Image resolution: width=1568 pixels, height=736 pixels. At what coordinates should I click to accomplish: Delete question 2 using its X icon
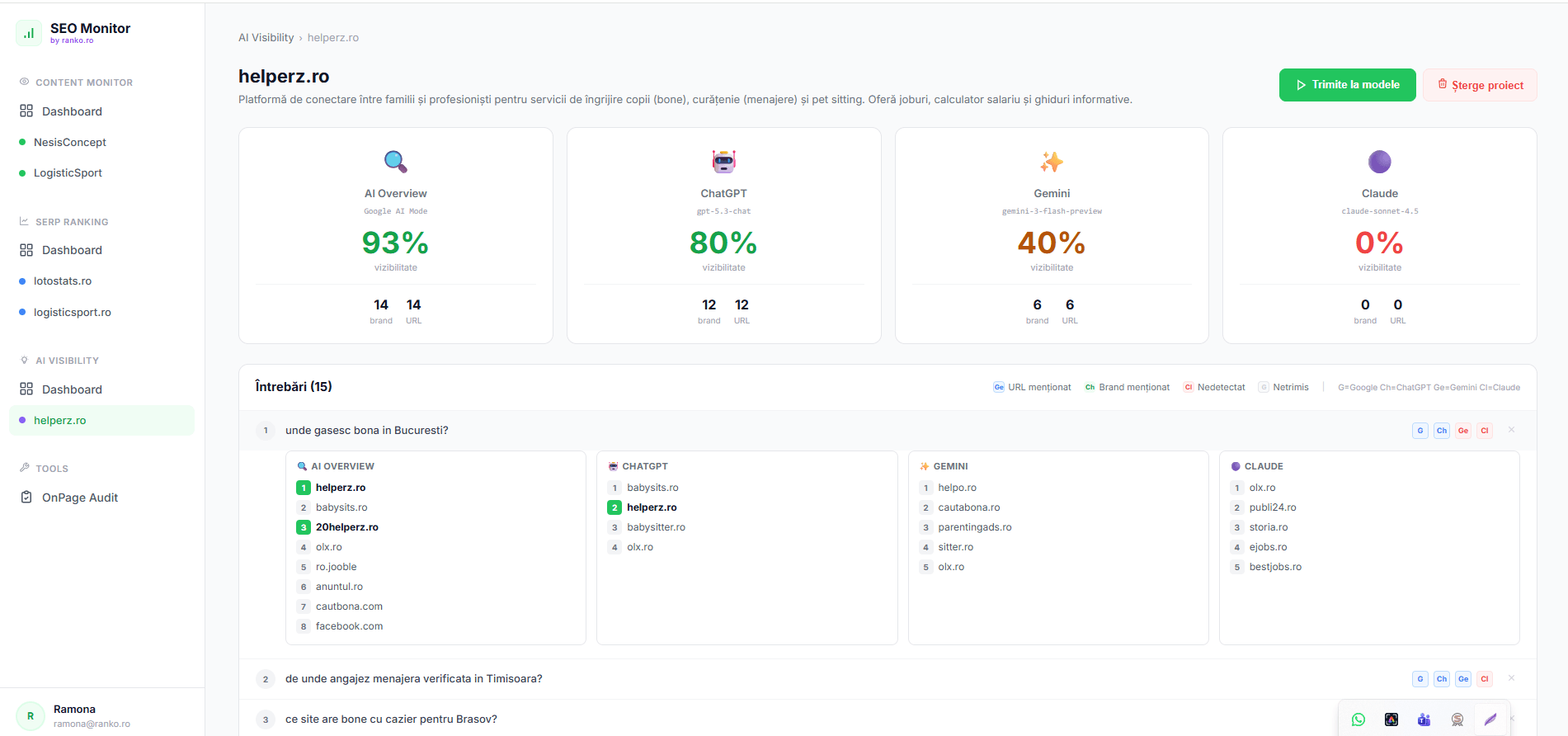[x=1511, y=678]
